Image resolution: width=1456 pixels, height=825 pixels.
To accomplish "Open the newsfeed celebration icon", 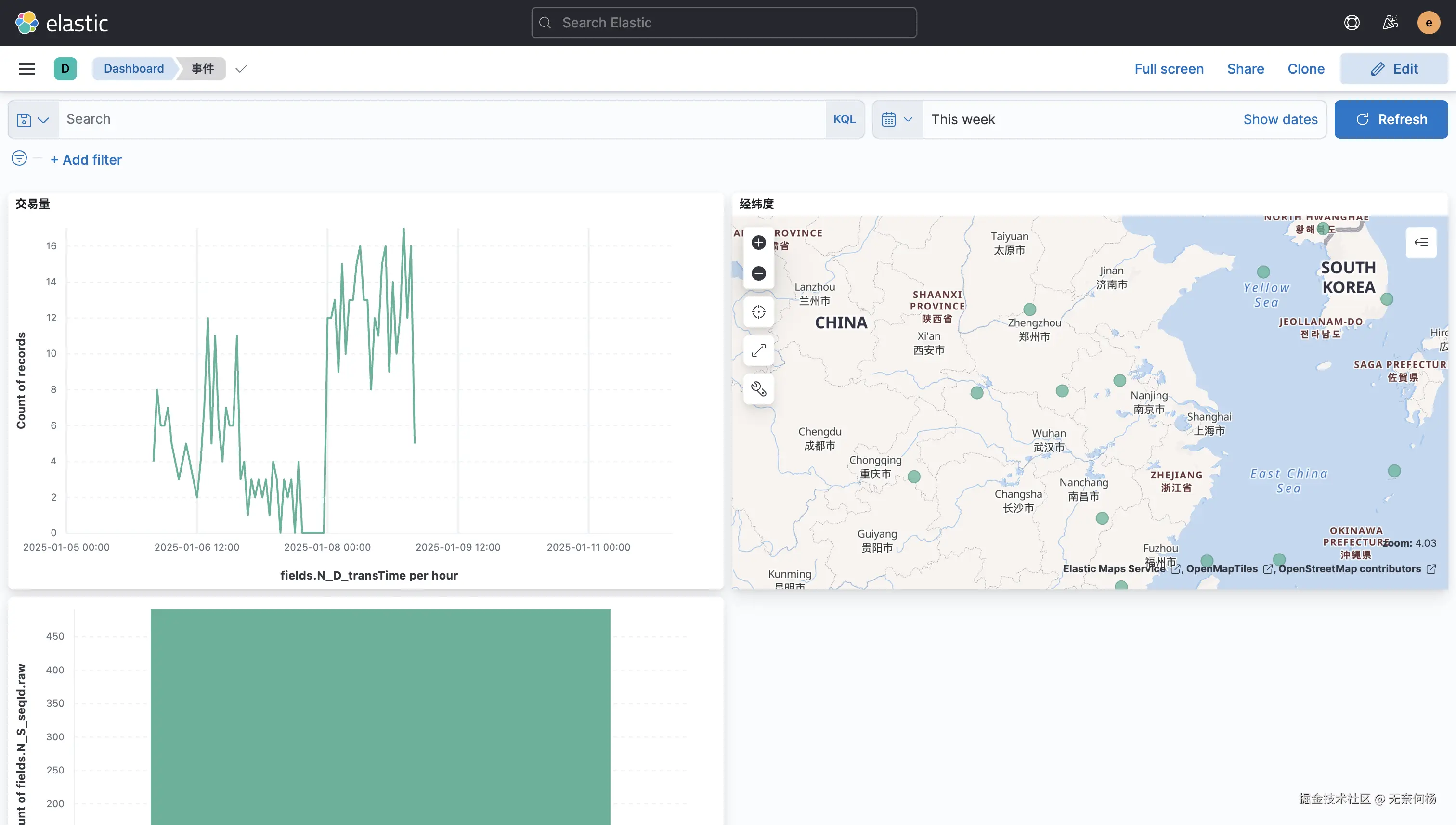I will pos(1390,23).
